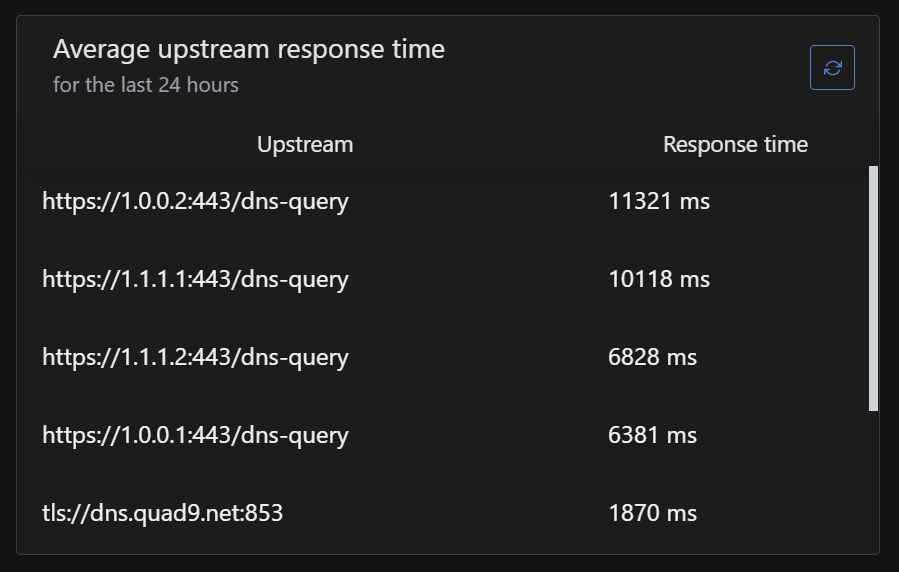Click the Average upstream response time title
The height and width of the screenshot is (572, 899).
click(249, 49)
